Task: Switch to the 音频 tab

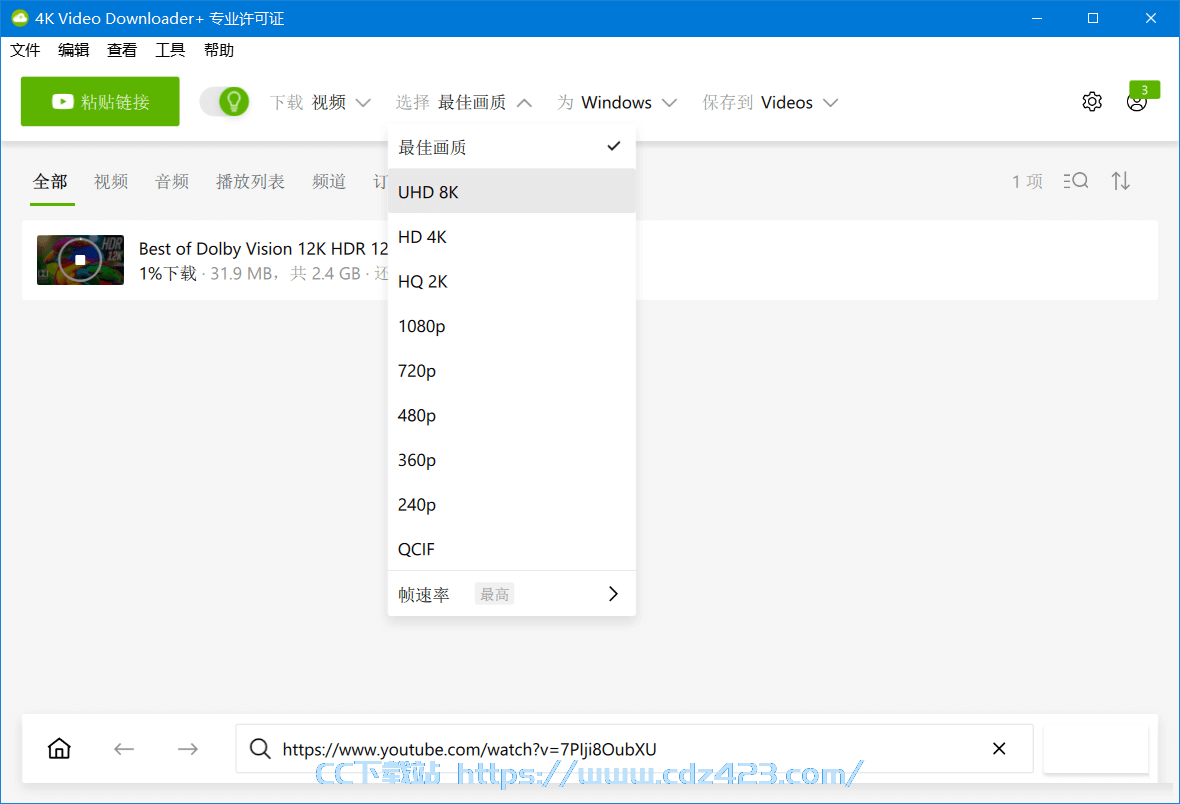Action: pos(172,181)
